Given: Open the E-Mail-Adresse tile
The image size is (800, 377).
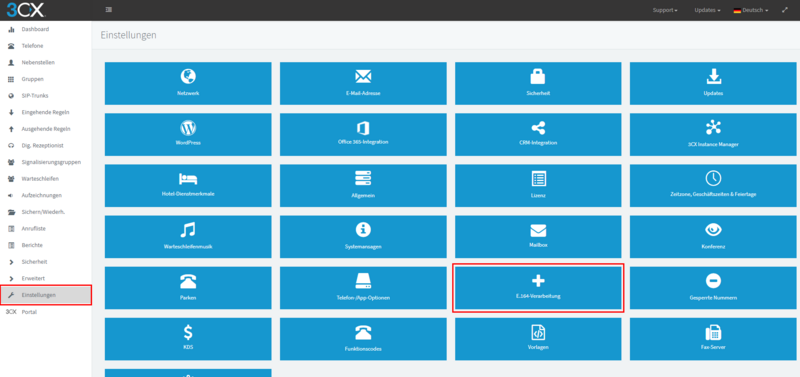Looking at the screenshot, I should click(x=363, y=84).
